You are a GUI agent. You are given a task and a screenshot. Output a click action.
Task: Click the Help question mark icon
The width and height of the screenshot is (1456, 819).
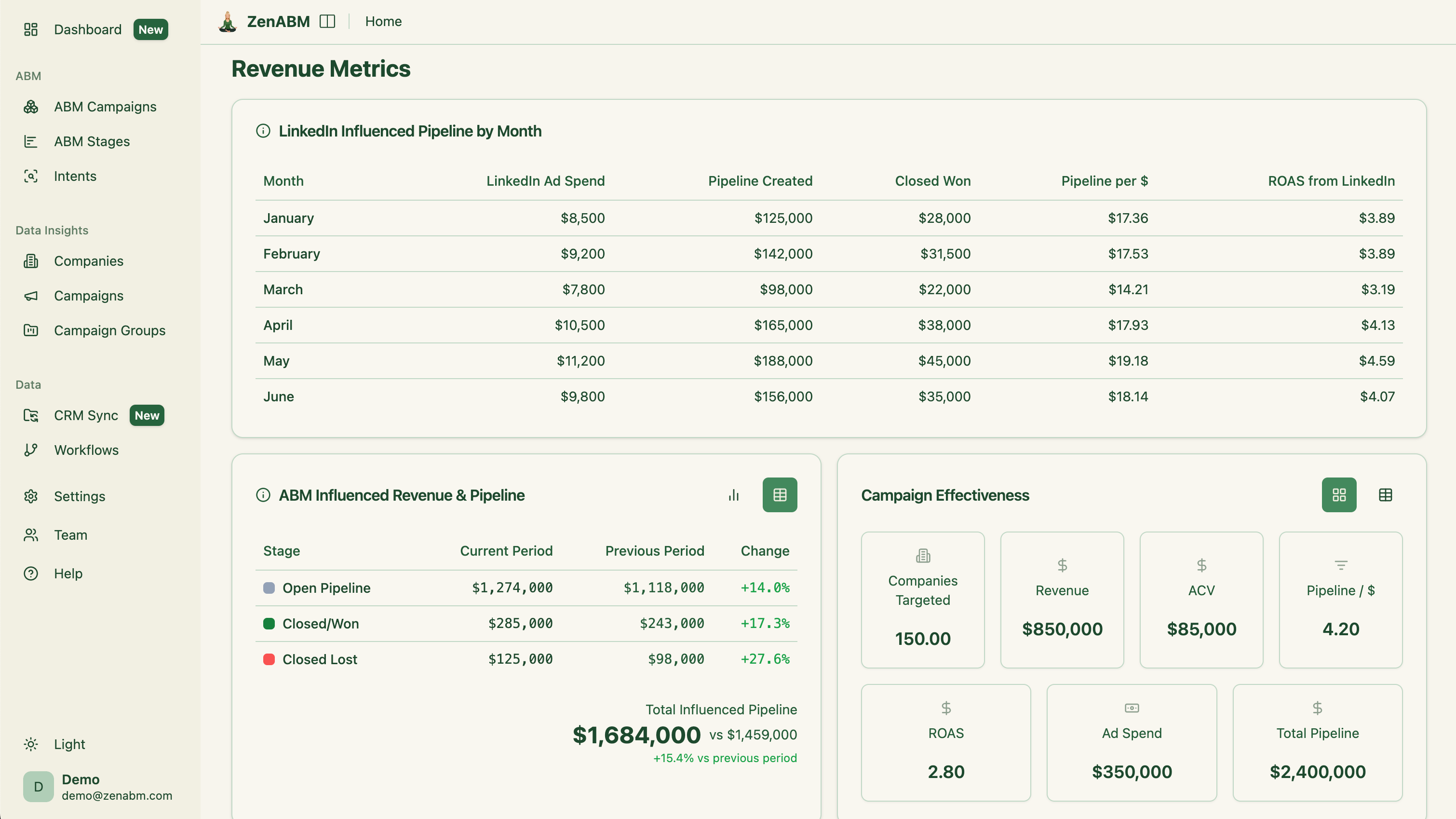click(x=30, y=573)
